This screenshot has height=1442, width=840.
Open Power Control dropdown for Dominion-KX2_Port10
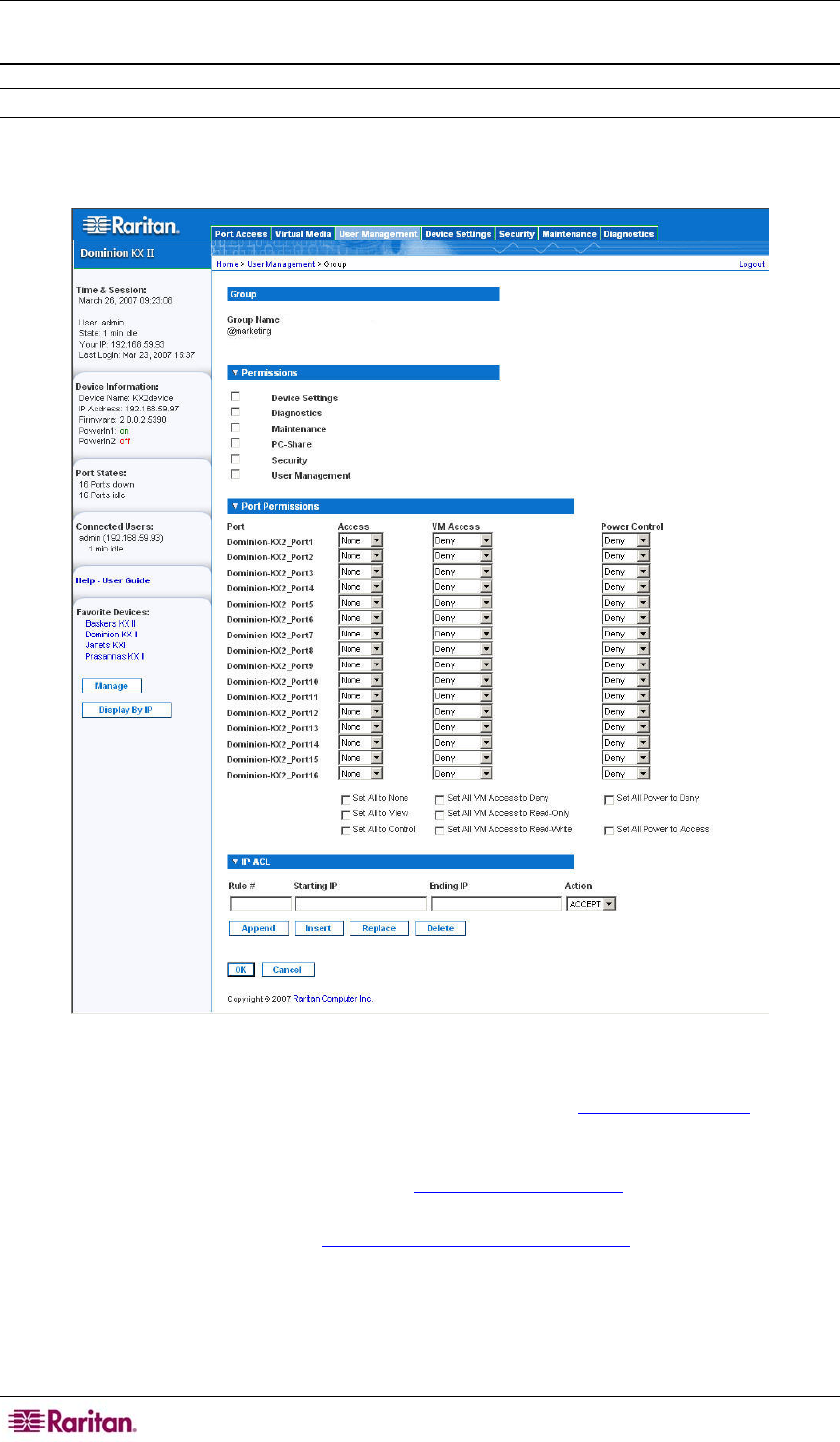point(626,680)
